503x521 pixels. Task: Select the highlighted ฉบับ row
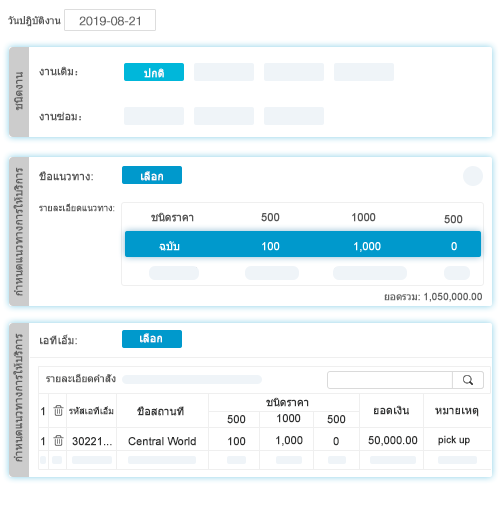point(303,244)
